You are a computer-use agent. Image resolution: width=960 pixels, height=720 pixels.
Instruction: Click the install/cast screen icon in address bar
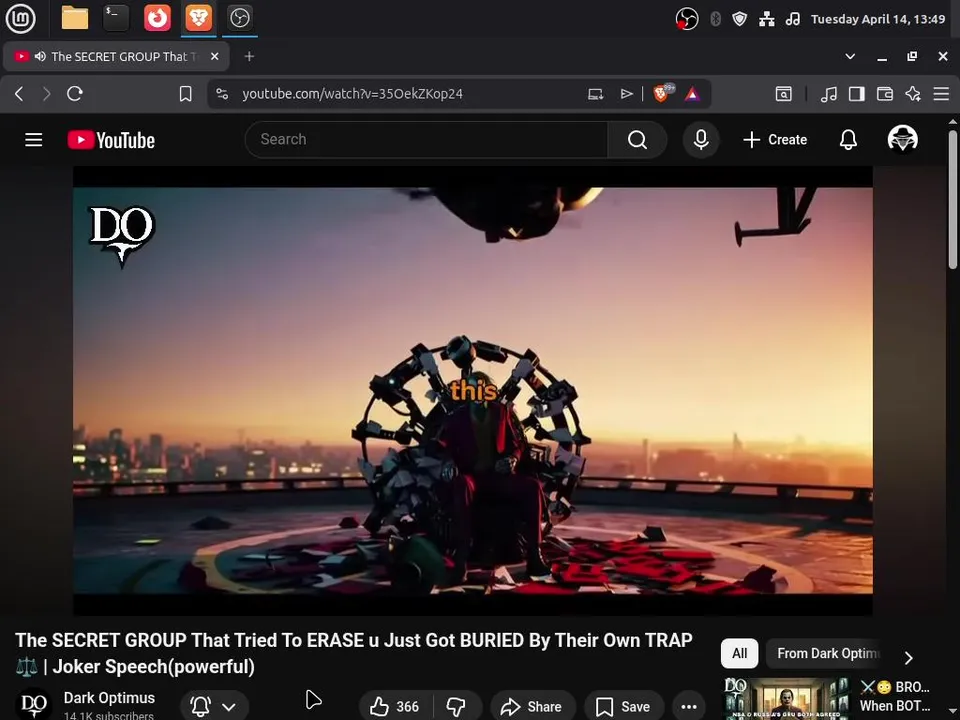coord(596,94)
